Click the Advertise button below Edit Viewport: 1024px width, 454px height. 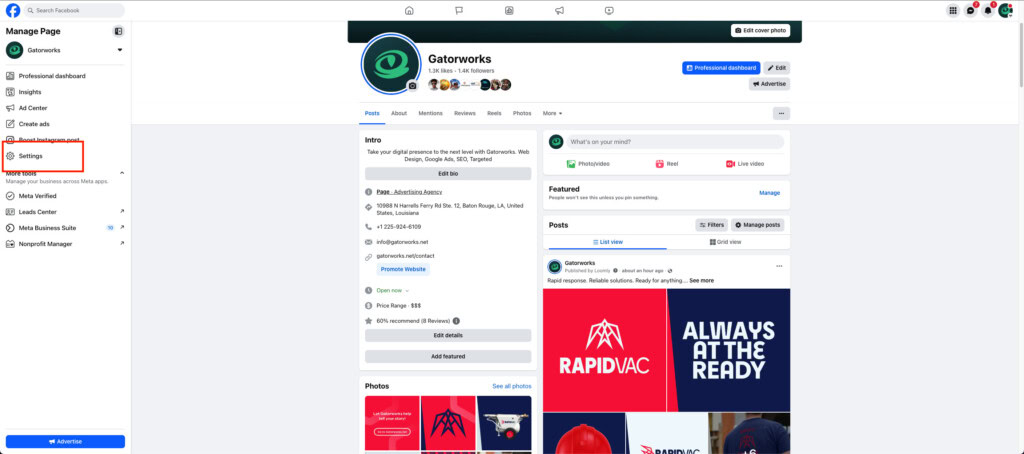coord(769,84)
